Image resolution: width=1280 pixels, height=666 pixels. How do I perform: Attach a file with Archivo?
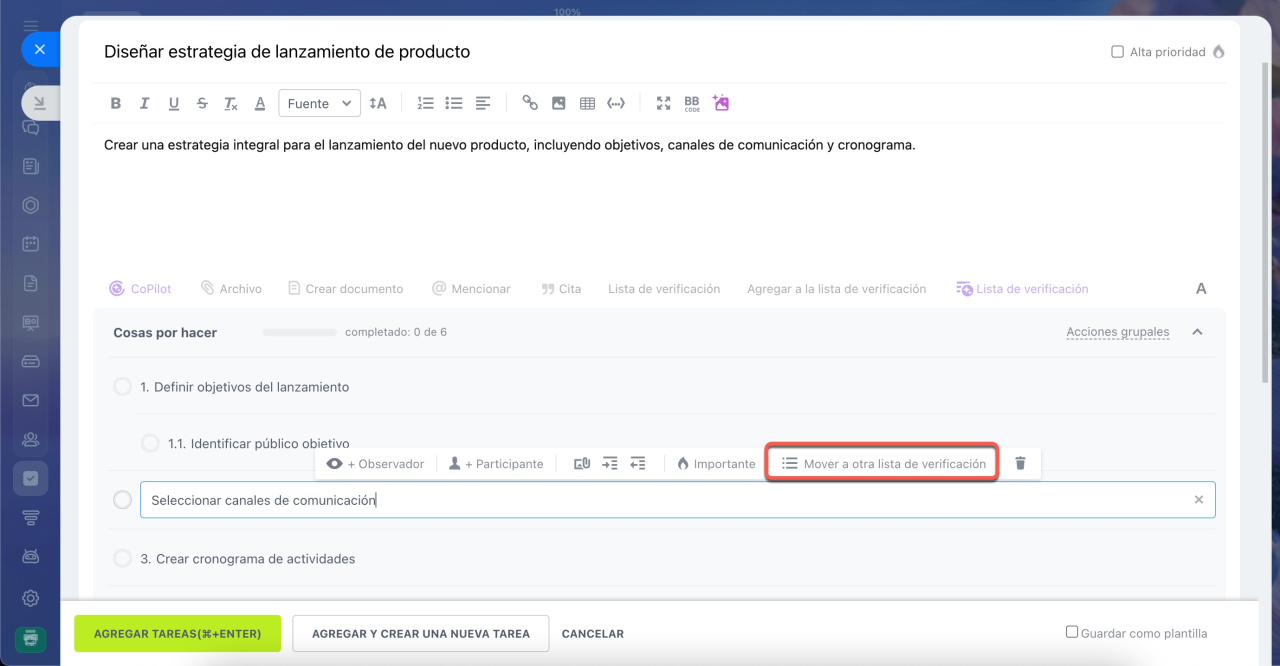point(231,289)
